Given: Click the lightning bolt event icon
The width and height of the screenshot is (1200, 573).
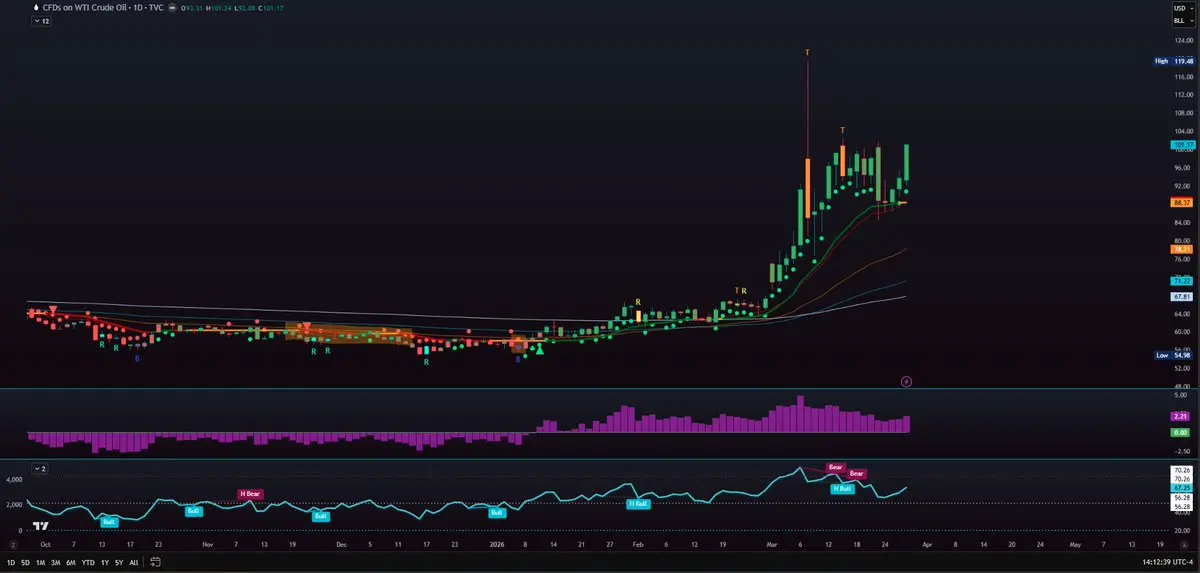Looking at the screenshot, I should coord(907,381).
